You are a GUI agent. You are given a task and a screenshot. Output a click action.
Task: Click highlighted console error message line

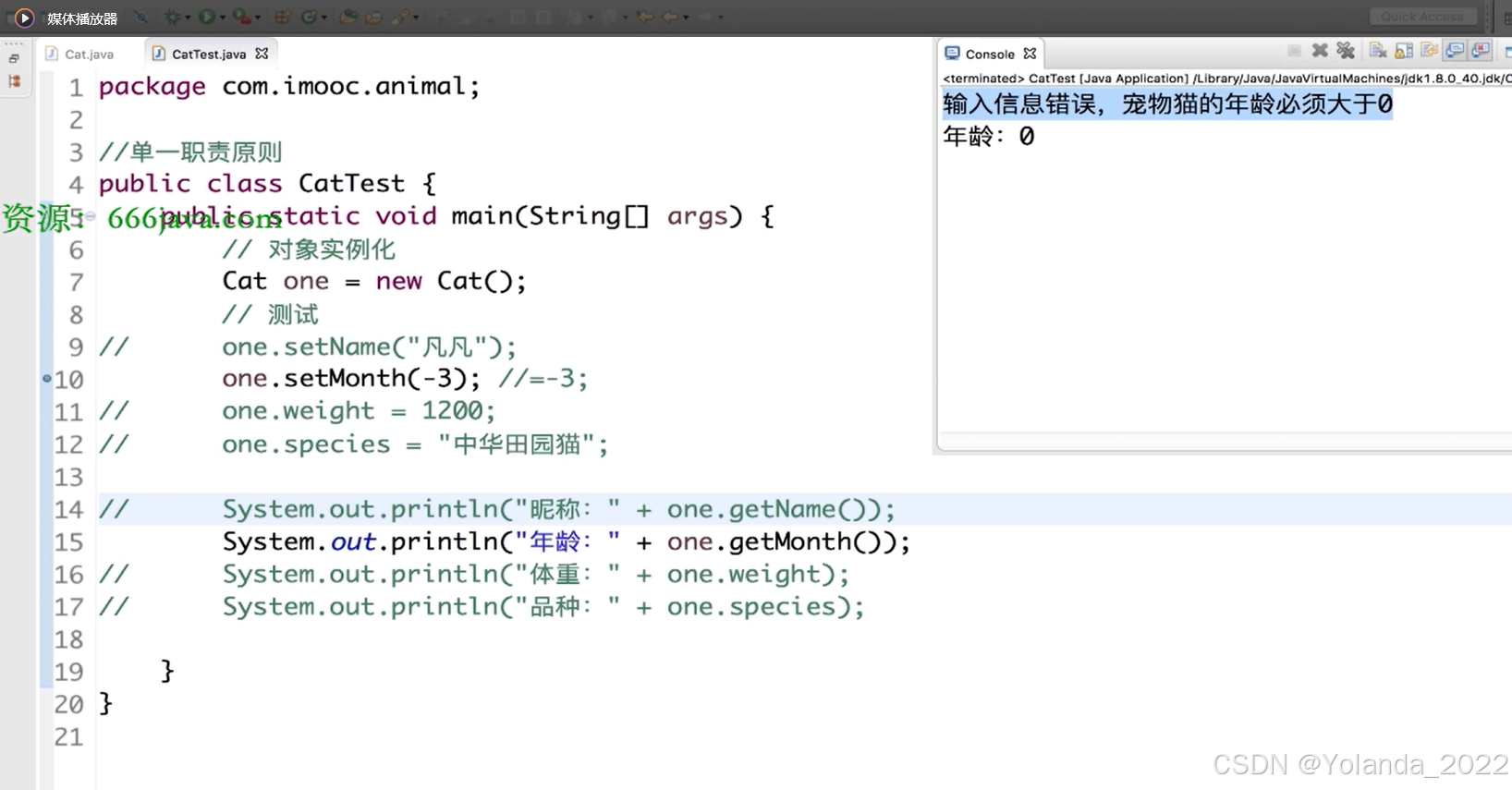[1167, 103]
